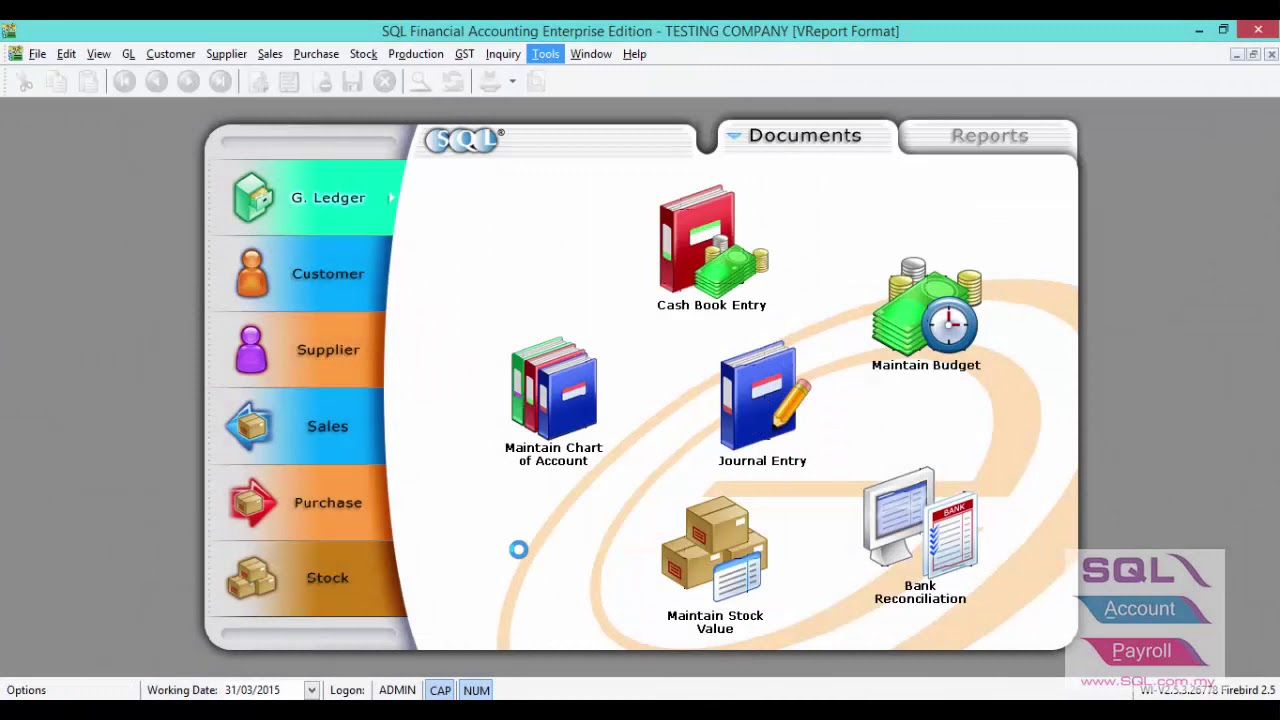Click the Paste clipboard toolbar icon
Screen dimensions: 1280x720
click(89, 82)
